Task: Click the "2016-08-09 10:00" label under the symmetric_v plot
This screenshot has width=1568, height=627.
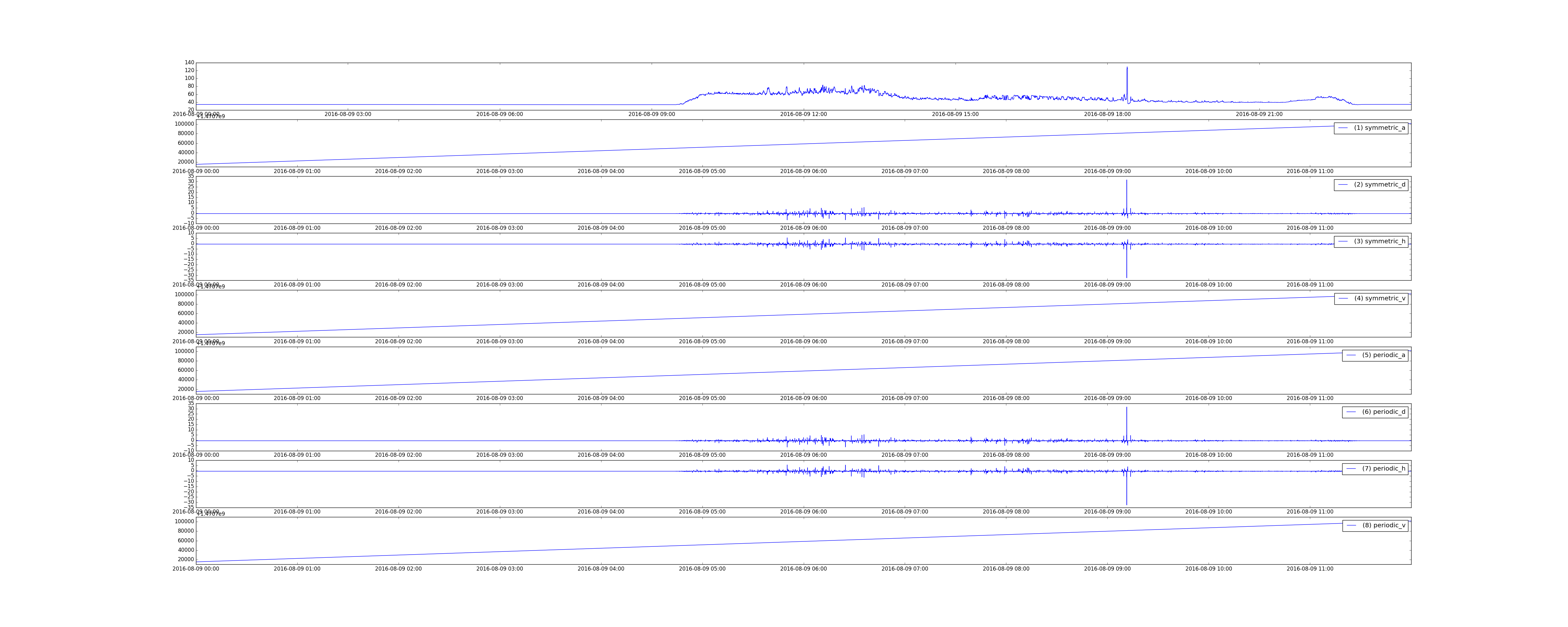Action: [x=1209, y=341]
